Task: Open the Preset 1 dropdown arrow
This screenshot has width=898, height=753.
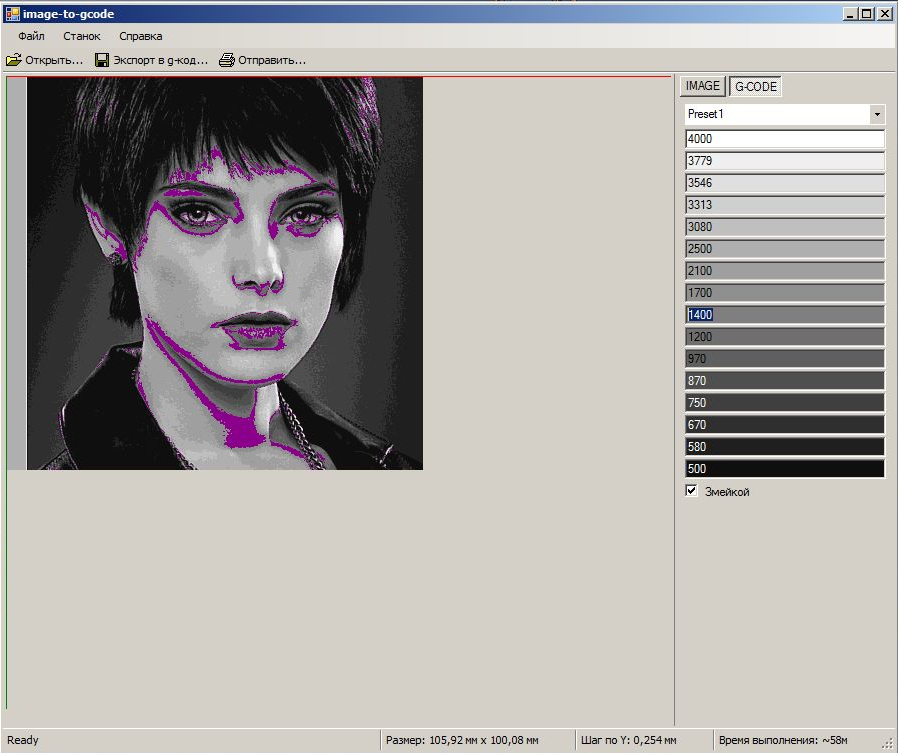Action: click(877, 114)
